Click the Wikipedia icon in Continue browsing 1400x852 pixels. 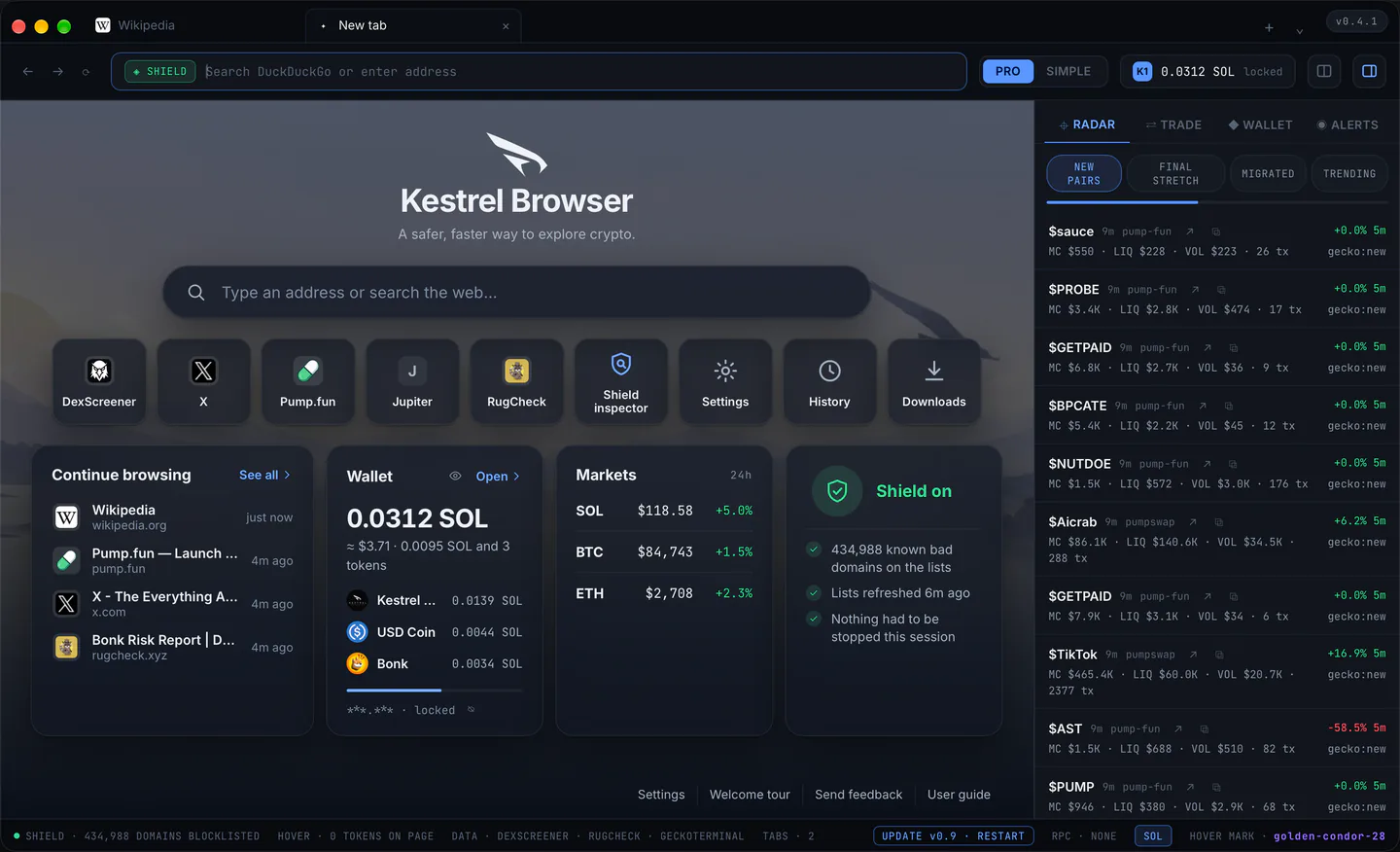(66, 517)
